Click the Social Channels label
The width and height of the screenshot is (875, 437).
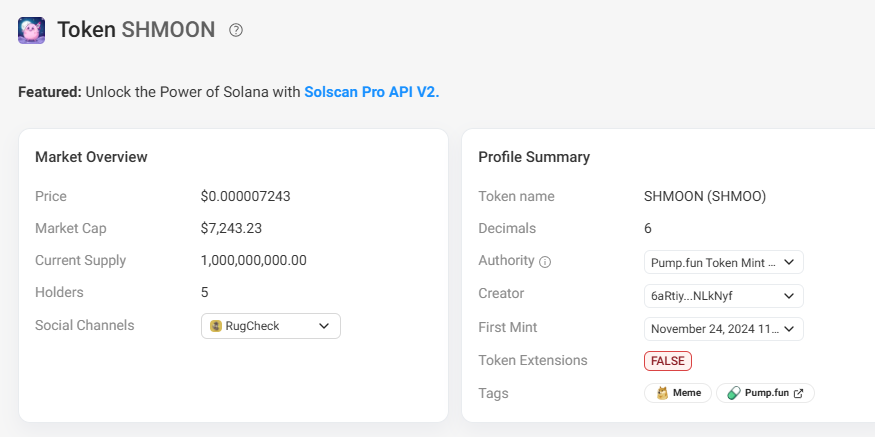tap(85, 325)
